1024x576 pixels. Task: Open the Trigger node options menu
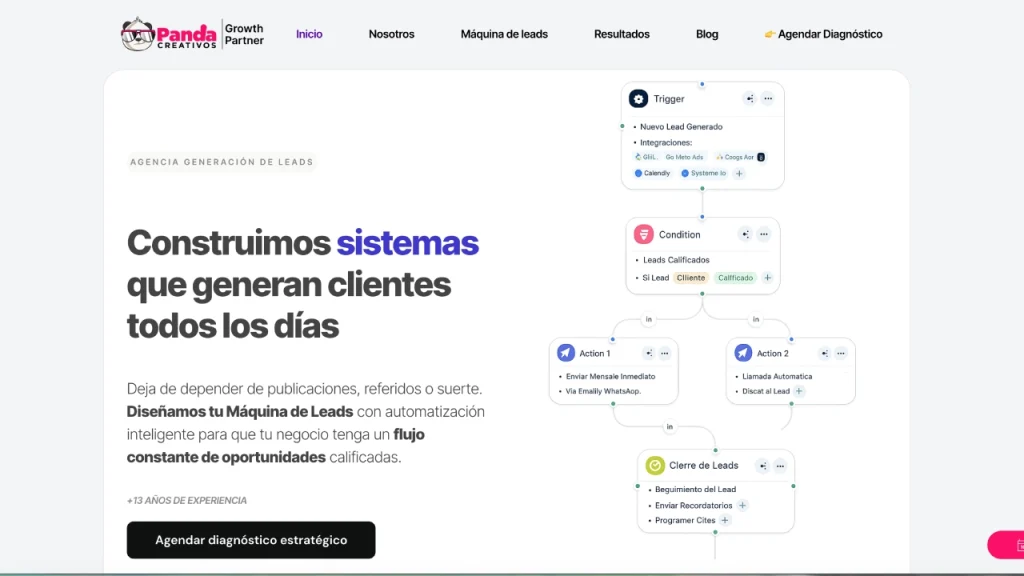tap(768, 98)
